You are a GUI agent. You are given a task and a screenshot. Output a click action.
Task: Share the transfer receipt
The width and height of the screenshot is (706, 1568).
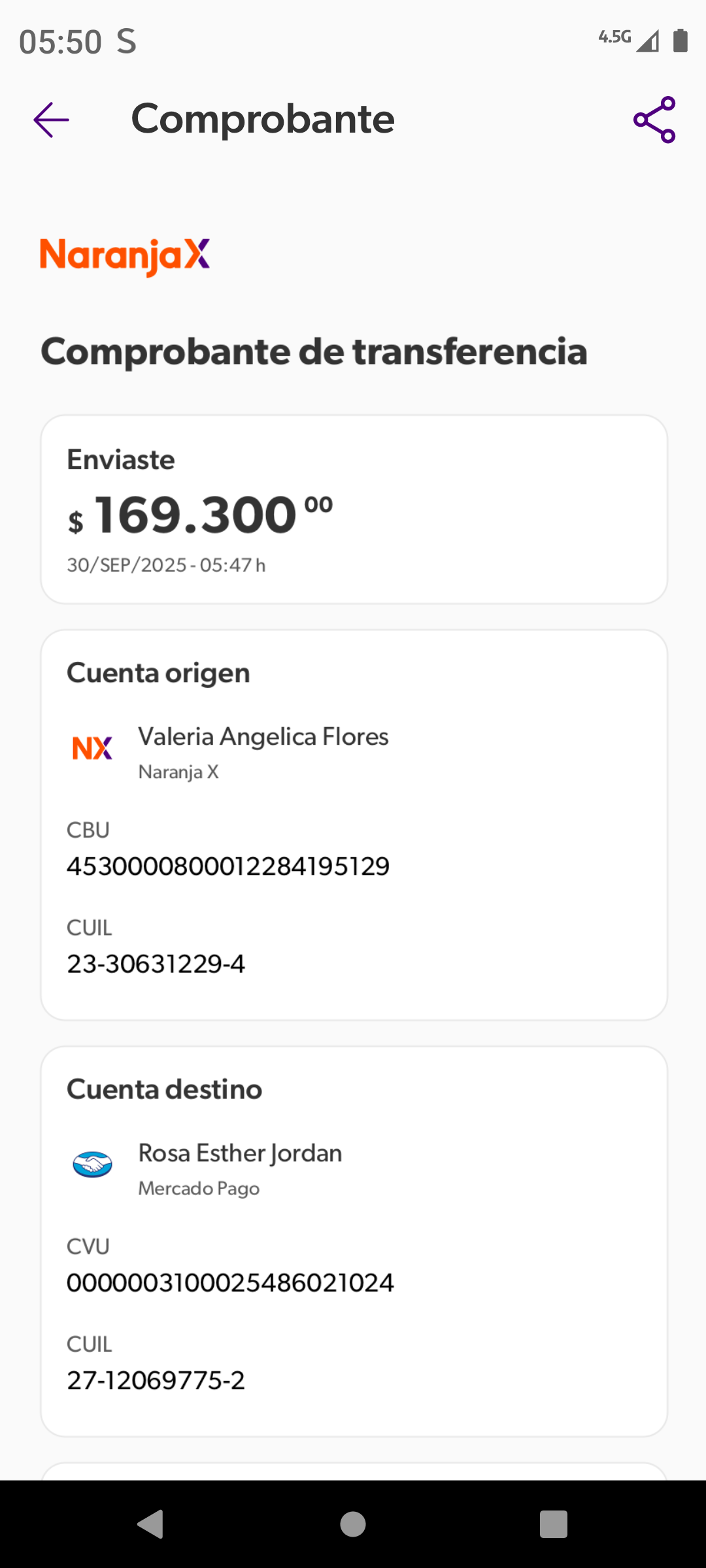point(654,120)
